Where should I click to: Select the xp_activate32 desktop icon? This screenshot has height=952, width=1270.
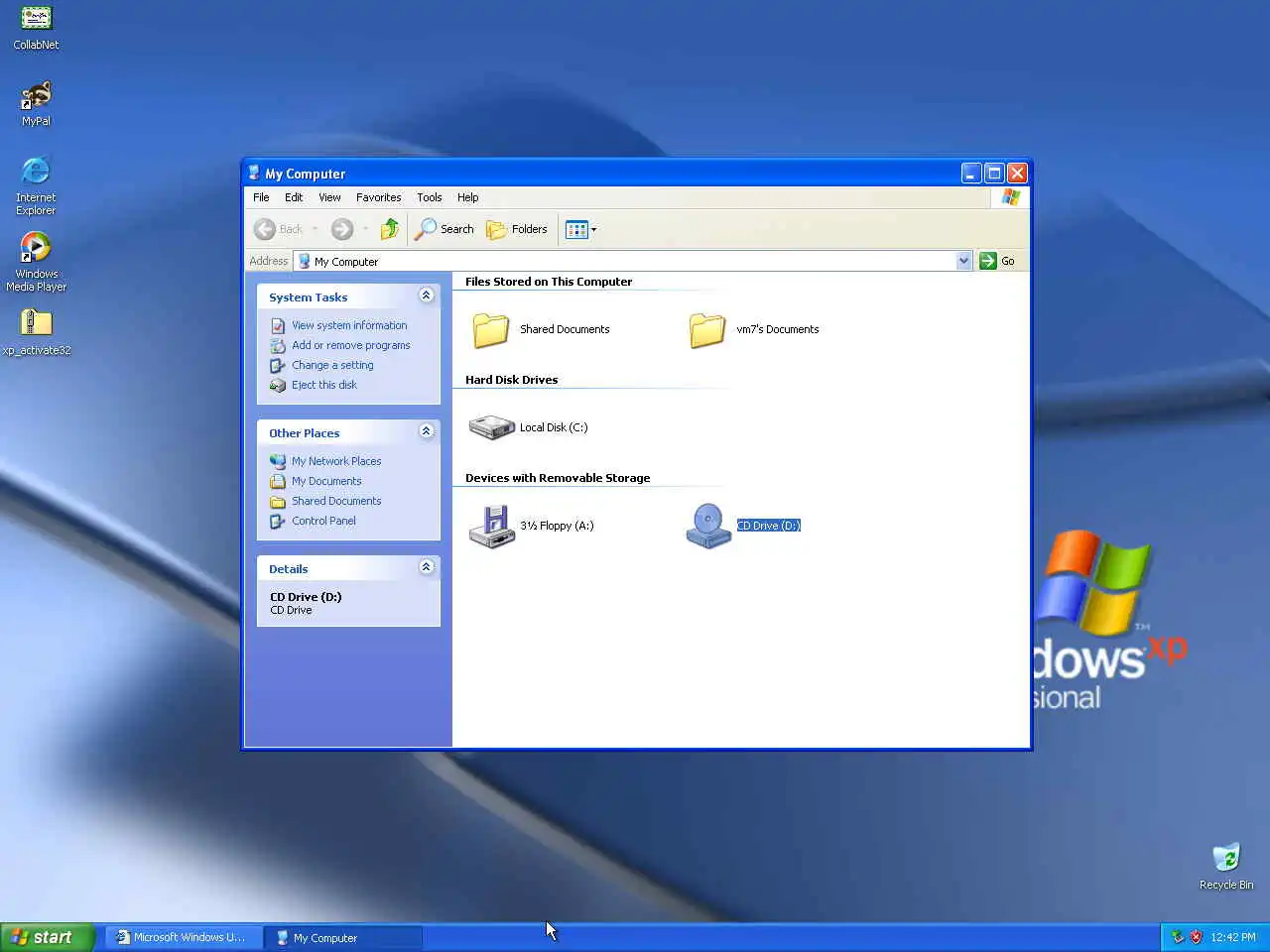coord(36,331)
